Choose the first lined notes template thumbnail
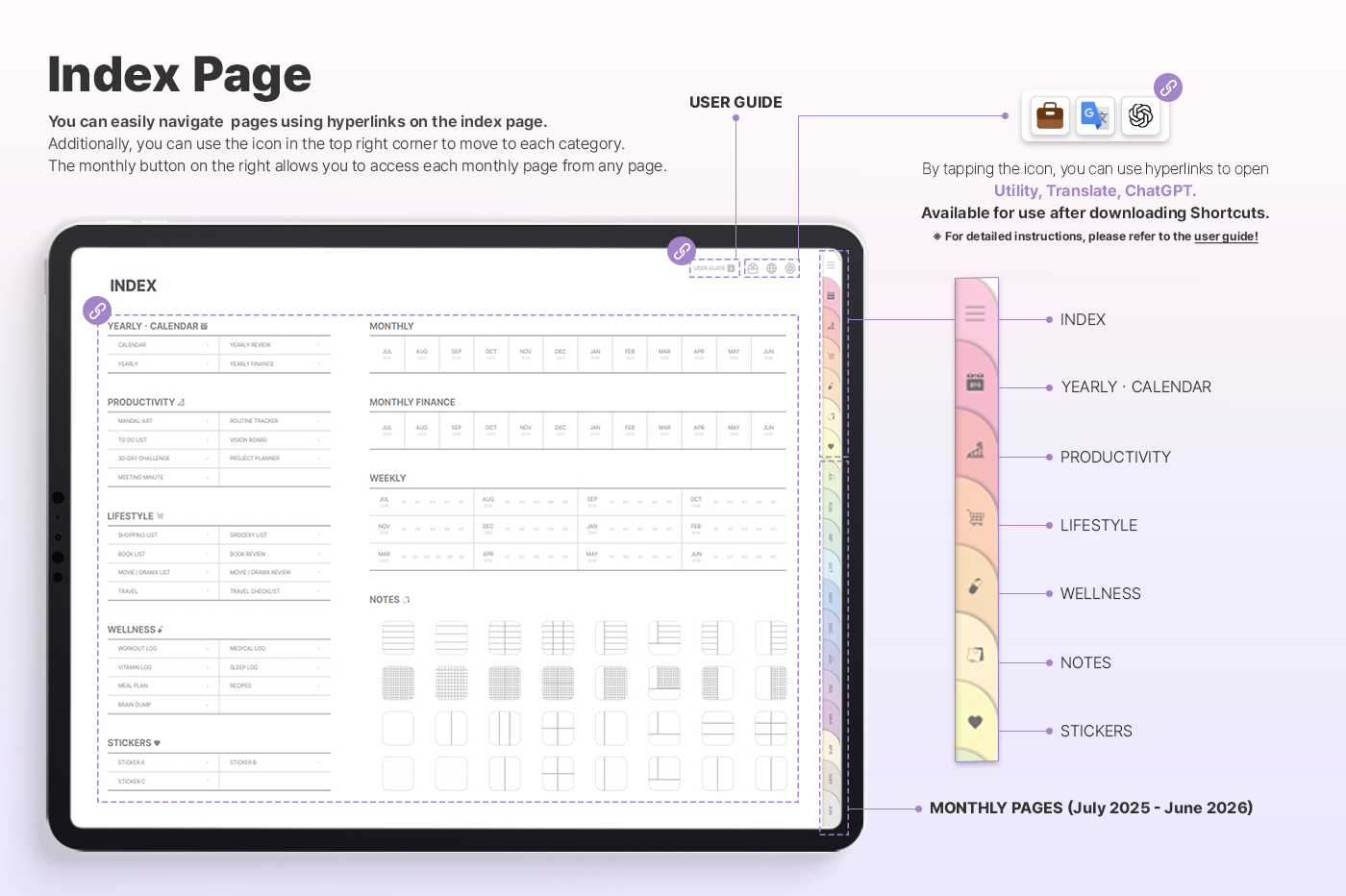1346x896 pixels. click(x=398, y=637)
